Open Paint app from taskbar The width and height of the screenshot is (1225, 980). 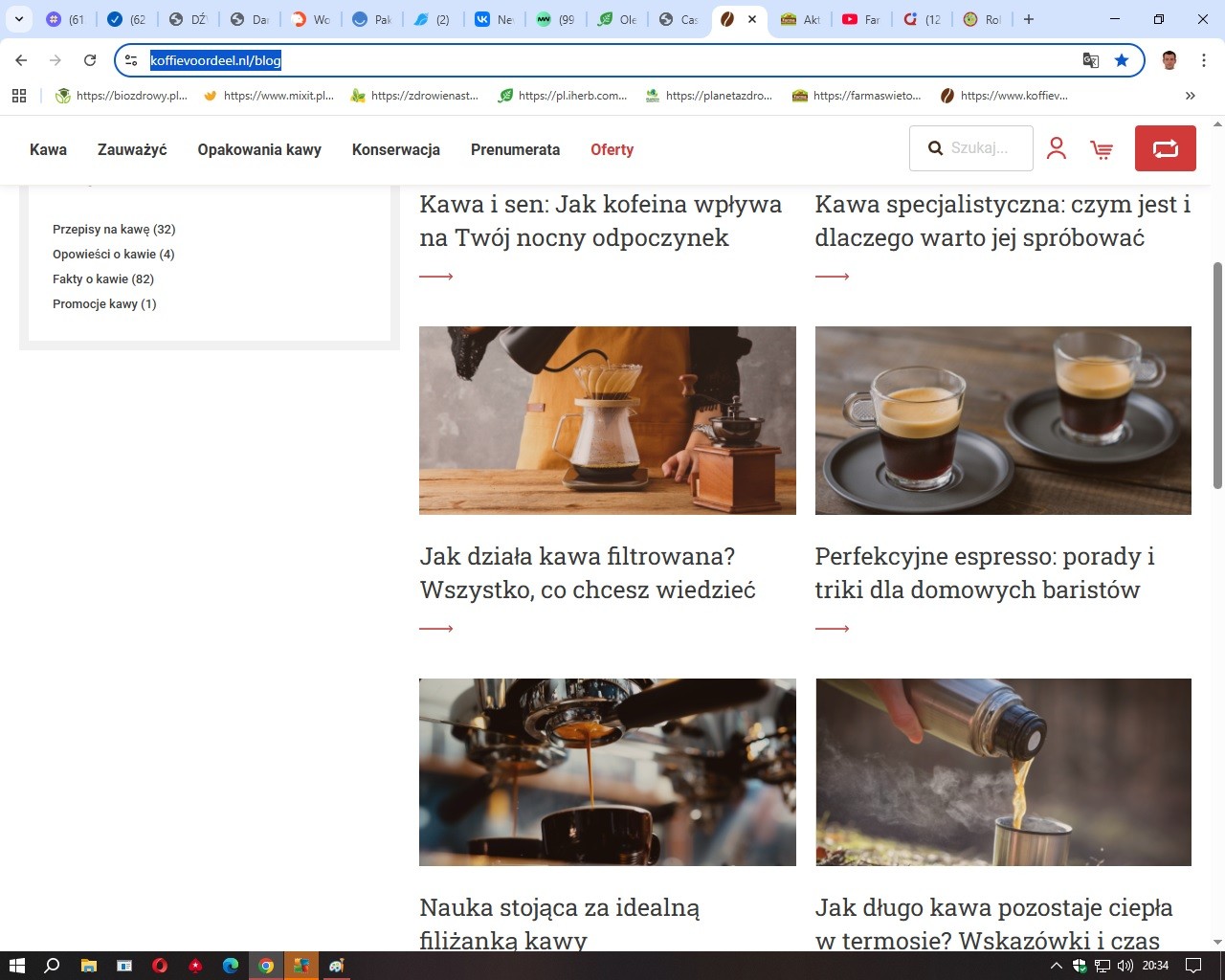[337, 966]
